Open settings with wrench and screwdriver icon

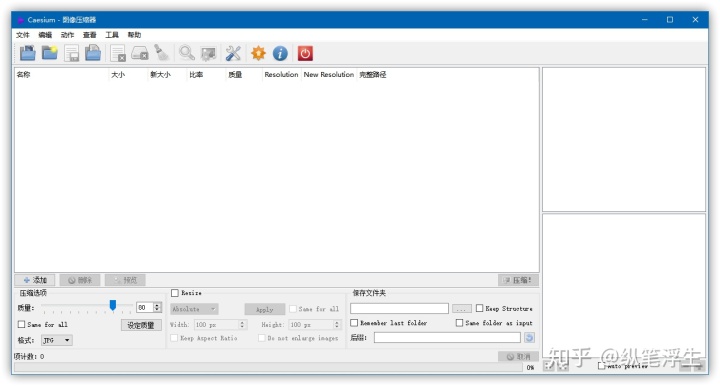coord(233,53)
